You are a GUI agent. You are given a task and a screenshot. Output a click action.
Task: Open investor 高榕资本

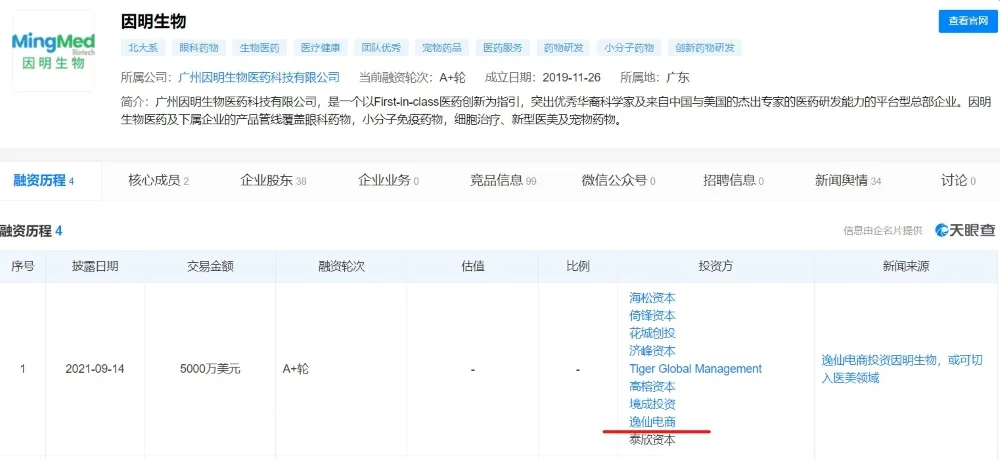pos(652,386)
